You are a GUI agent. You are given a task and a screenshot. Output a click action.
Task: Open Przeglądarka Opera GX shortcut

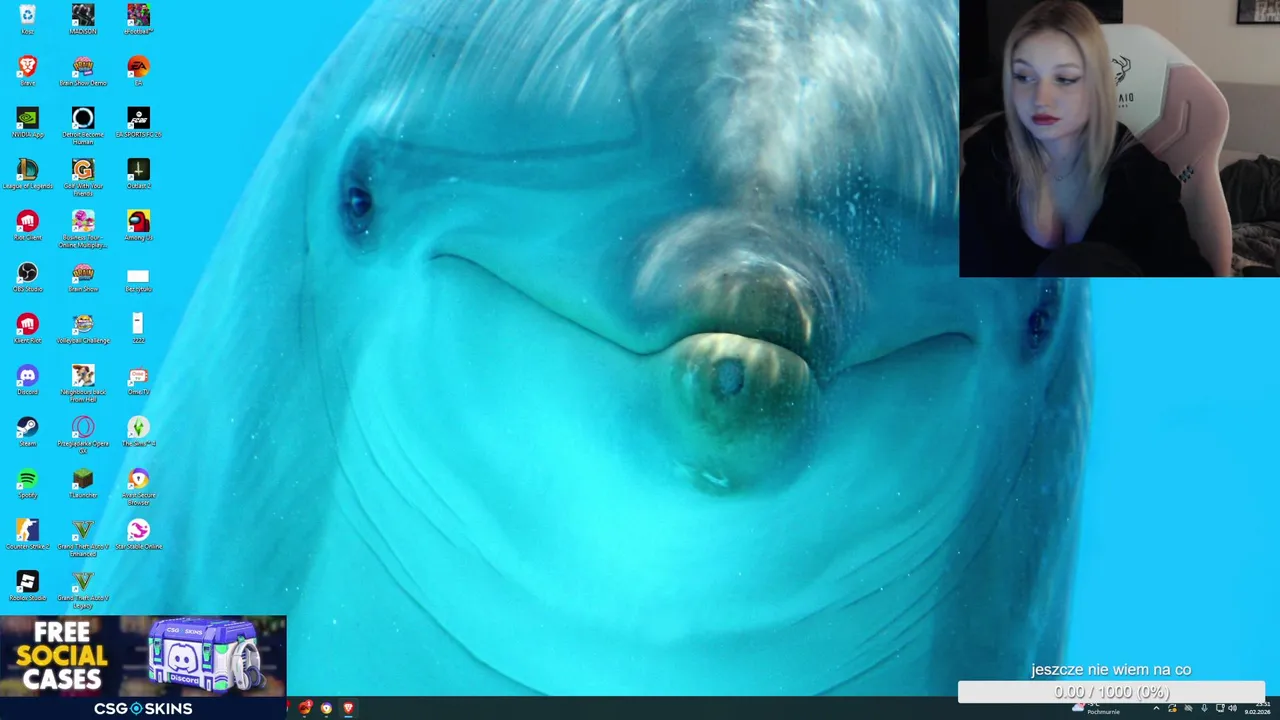(83, 434)
